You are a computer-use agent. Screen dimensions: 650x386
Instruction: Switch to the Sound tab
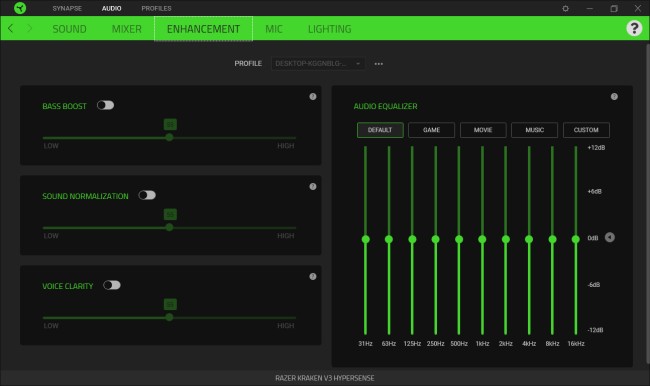click(69, 29)
